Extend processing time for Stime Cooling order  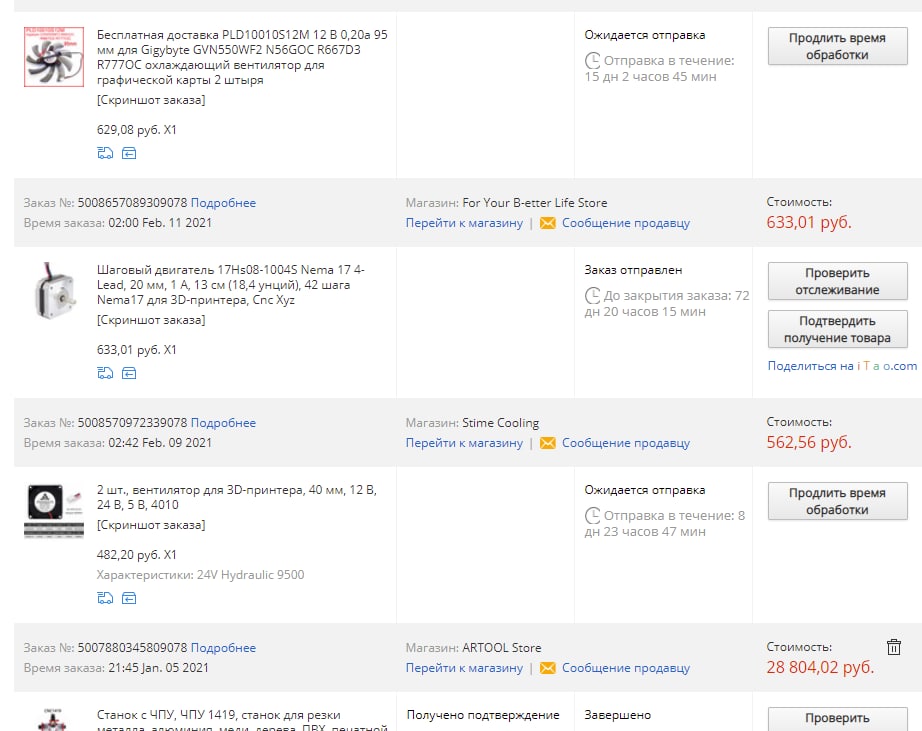point(837,501)
